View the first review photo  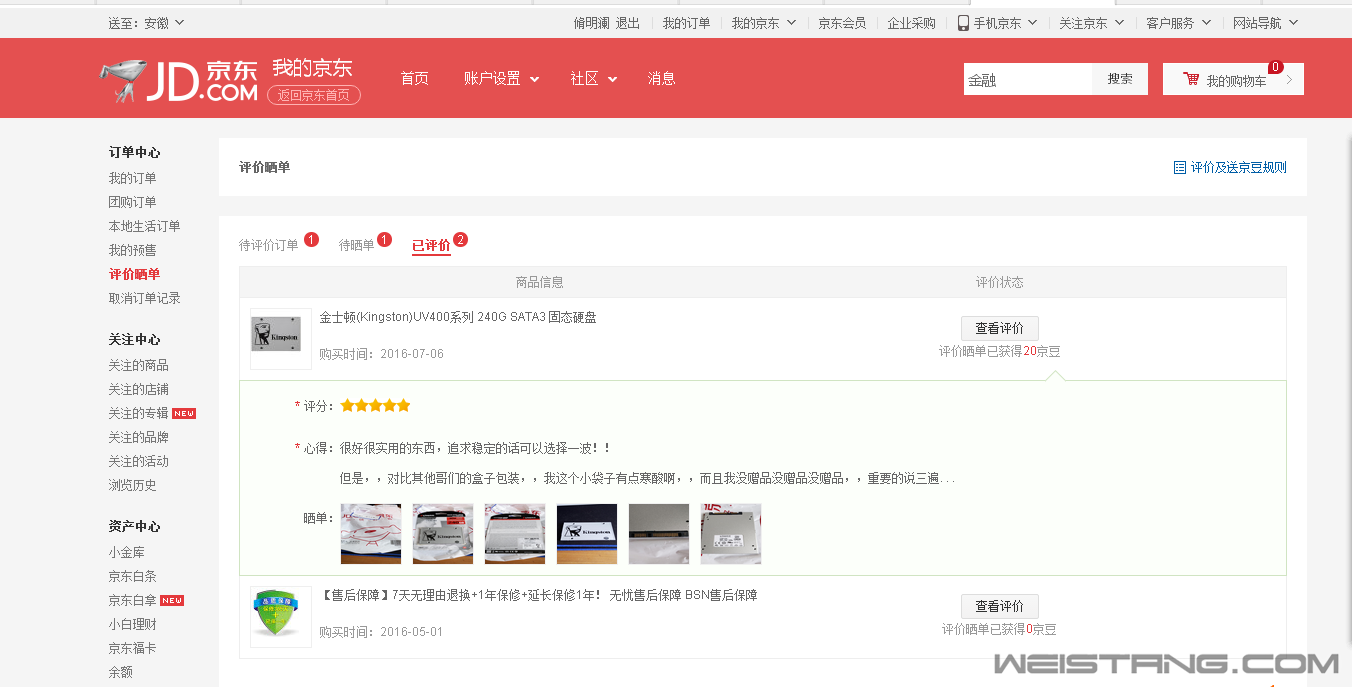pos(371,534)
